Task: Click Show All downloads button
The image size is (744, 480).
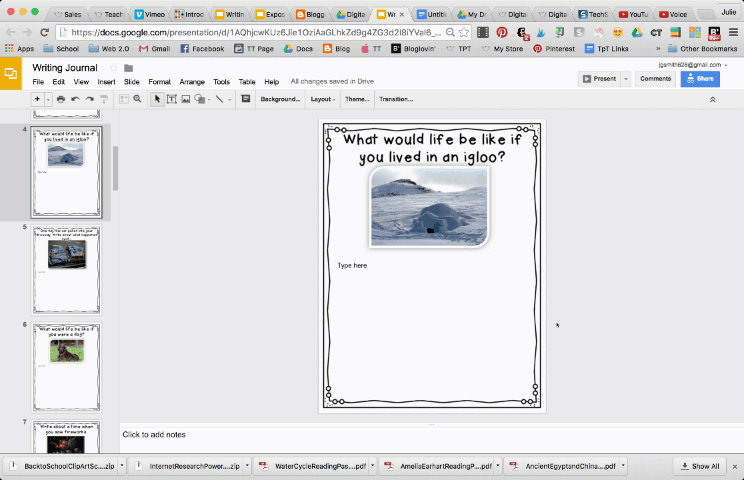Action: [700, 466]
